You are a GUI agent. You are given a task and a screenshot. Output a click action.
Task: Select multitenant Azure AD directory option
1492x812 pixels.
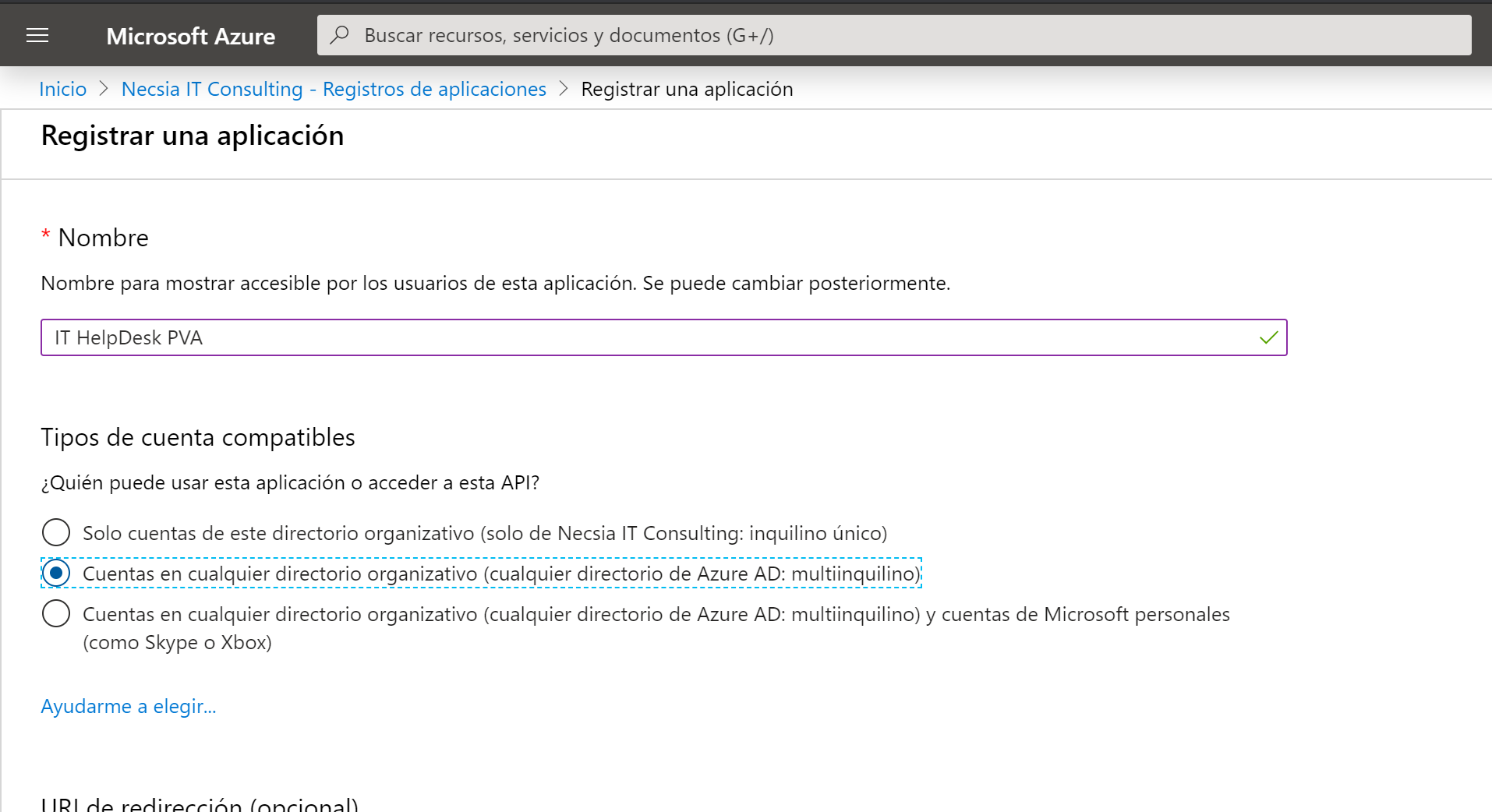pyautogui.click(x=58, y=573)
